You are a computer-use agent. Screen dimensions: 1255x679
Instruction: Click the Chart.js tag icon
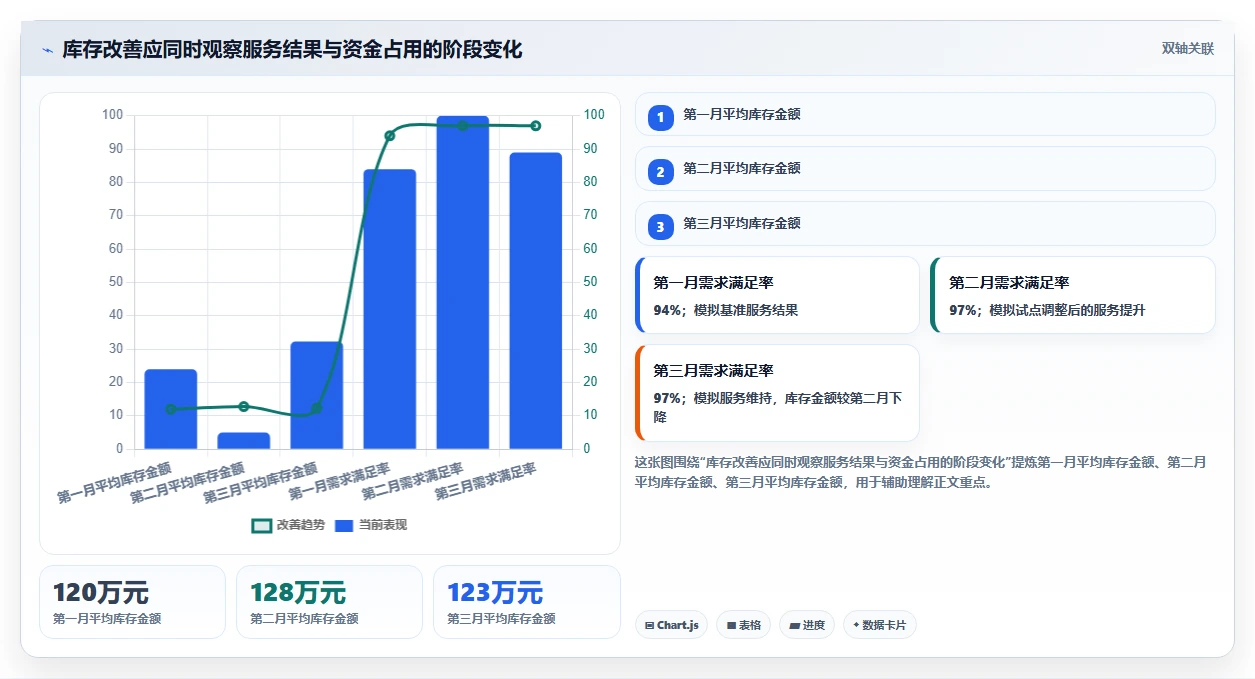649,625
